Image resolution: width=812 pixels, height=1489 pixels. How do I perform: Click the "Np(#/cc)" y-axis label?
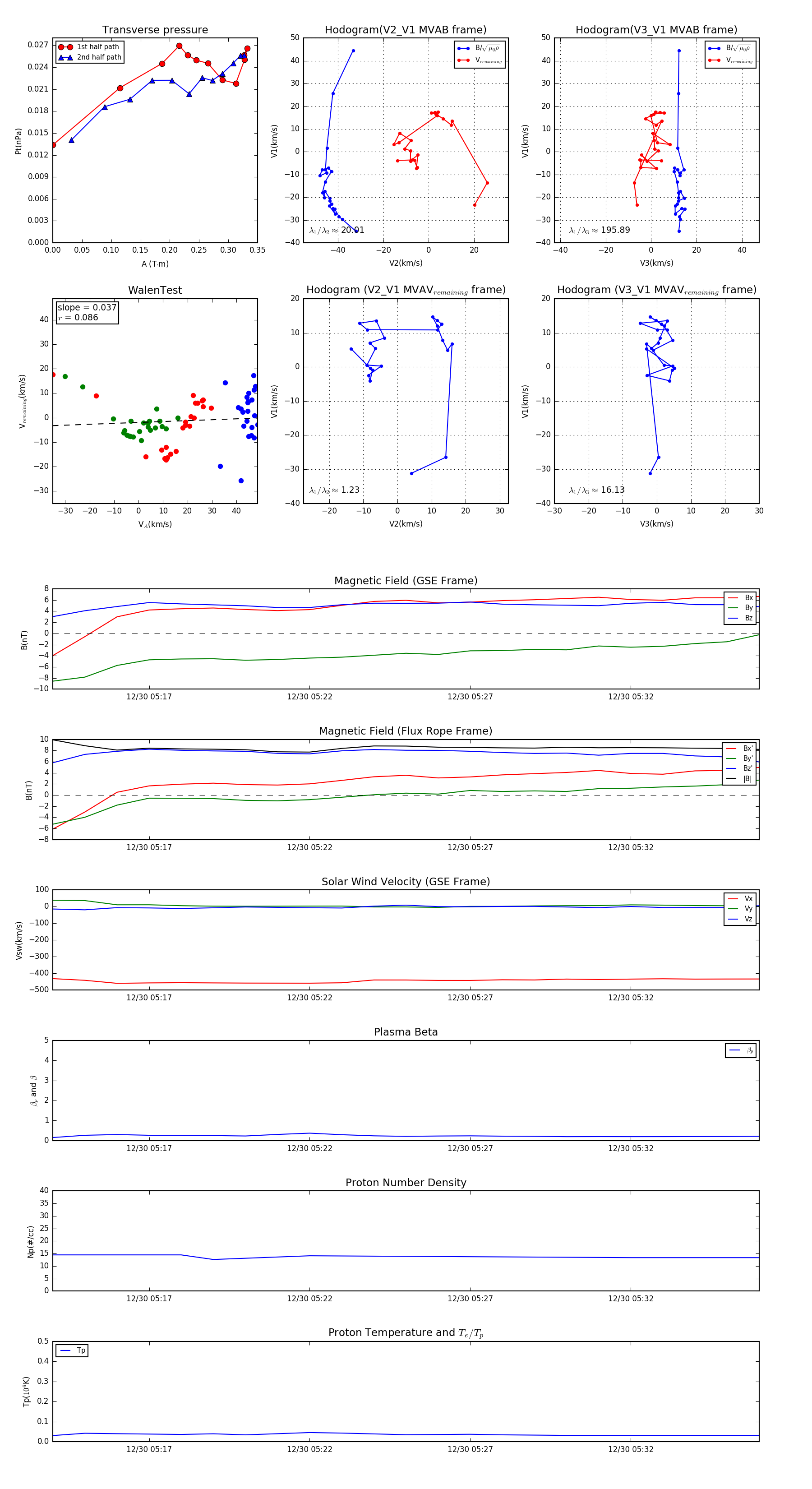(x=31, y=1242)
